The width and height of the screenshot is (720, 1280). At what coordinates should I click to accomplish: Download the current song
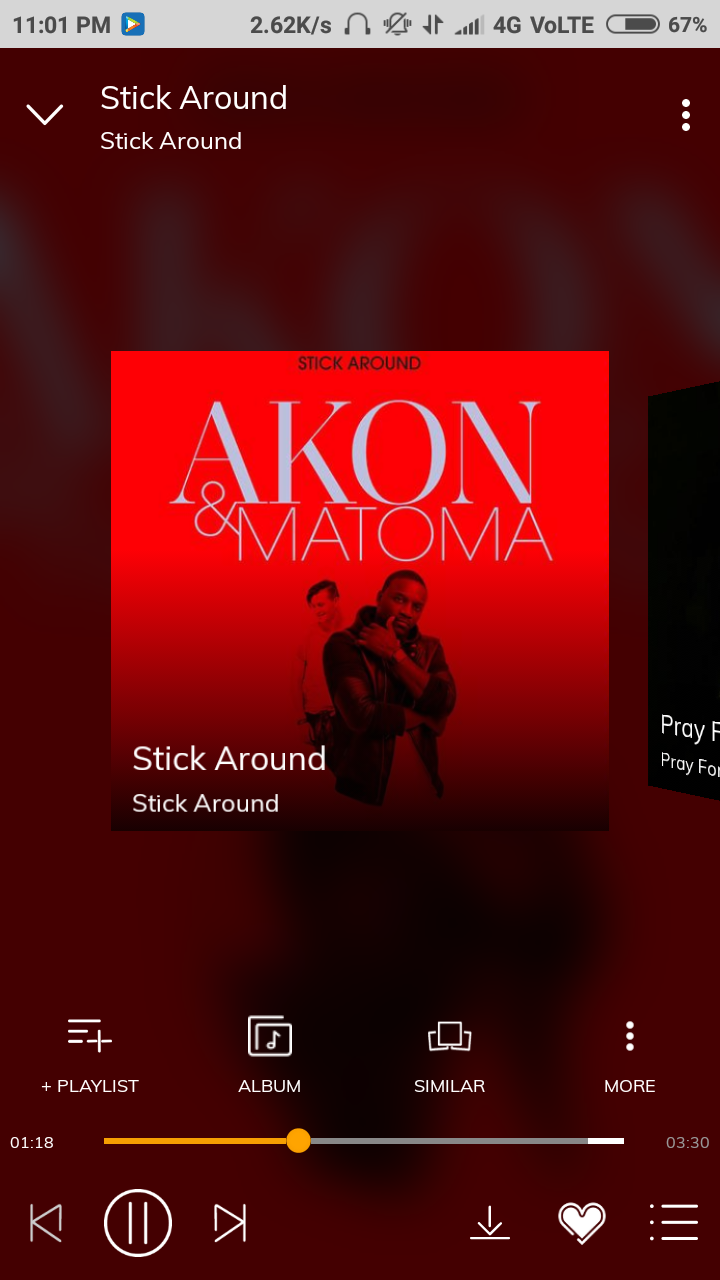pos(490,1223)
